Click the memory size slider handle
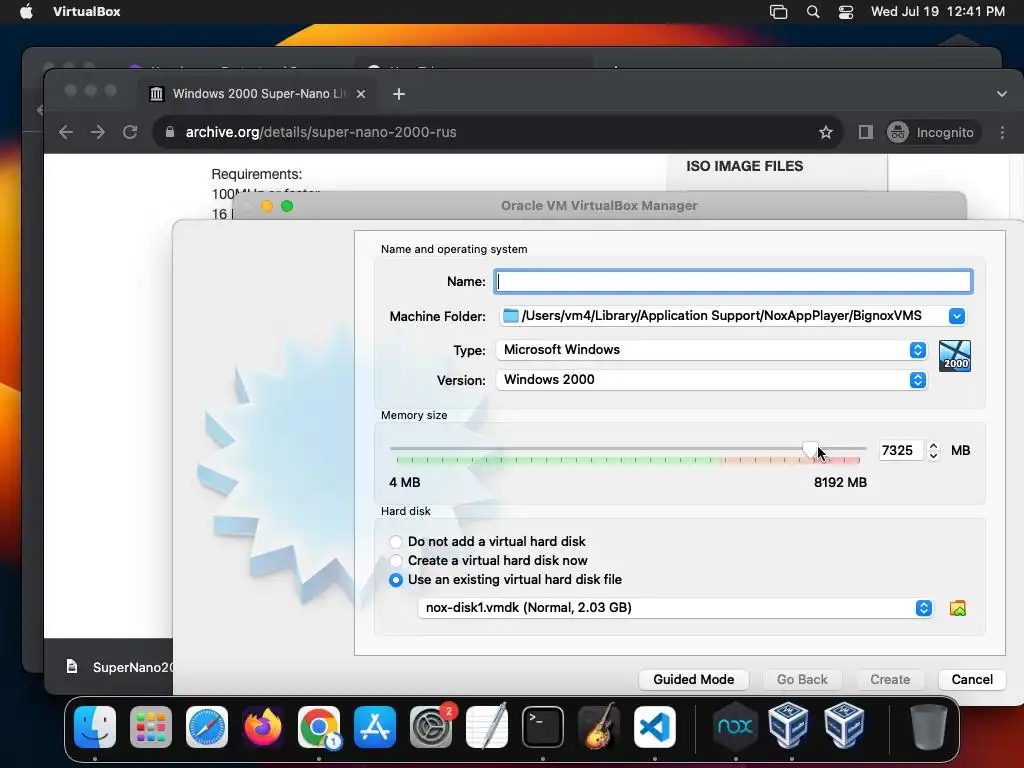1024x768 pixels. tap(810, 449)
